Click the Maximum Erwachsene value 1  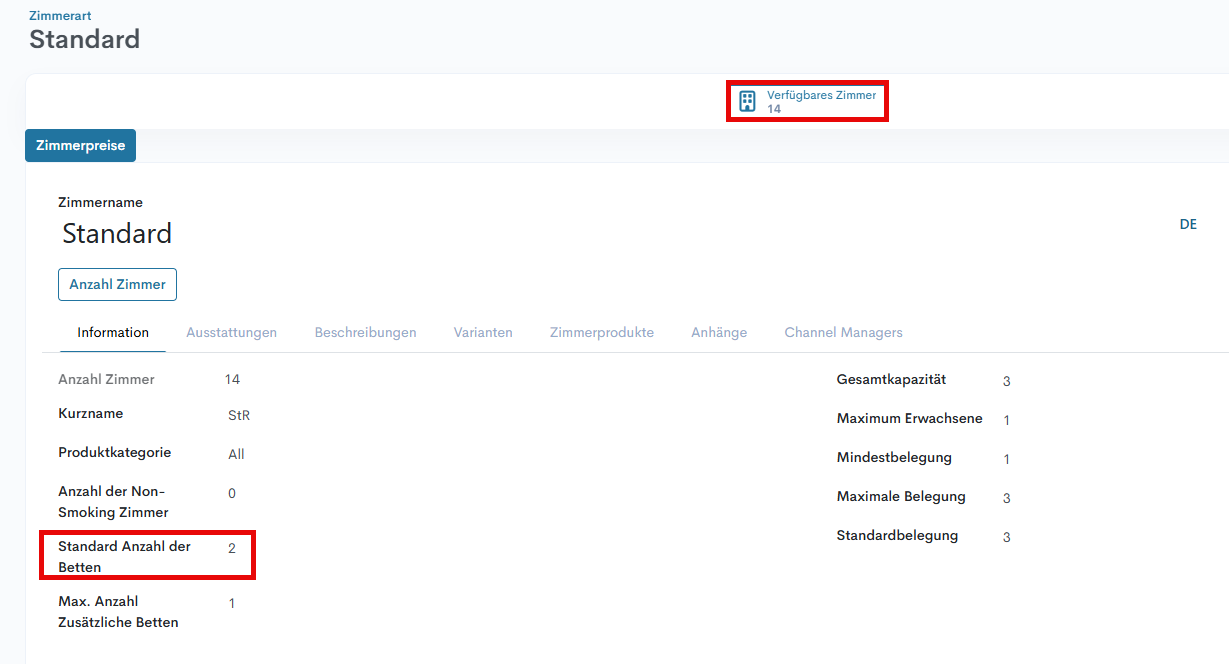click(1006, 420)
